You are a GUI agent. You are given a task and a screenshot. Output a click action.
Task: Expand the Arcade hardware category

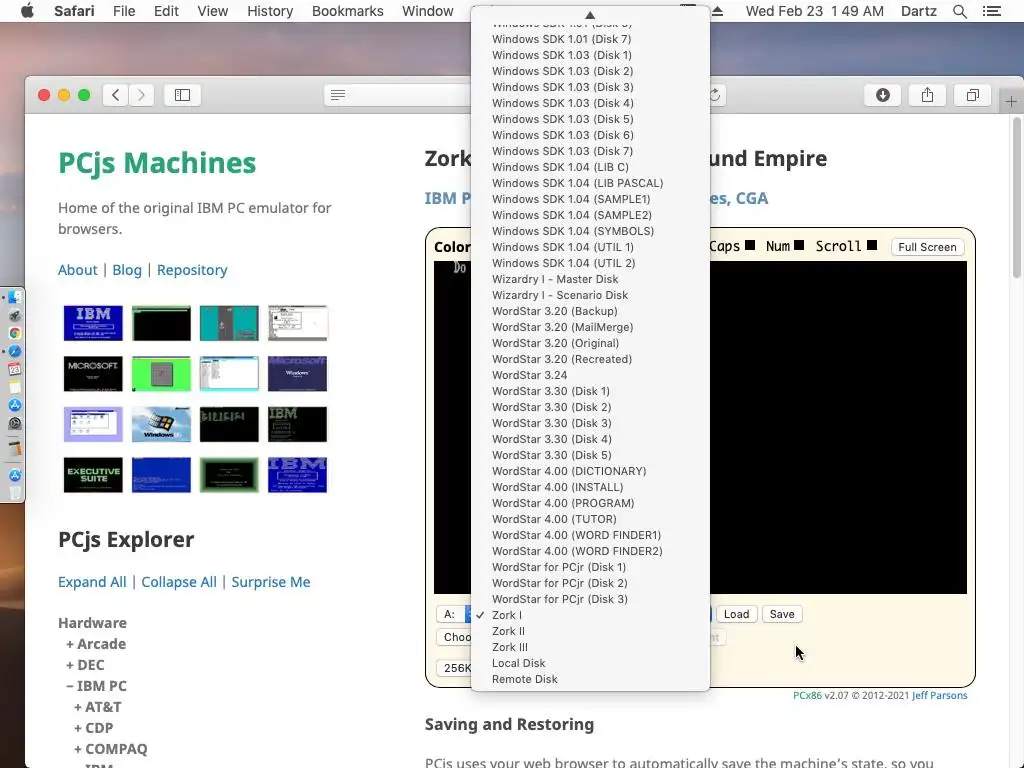(96, 644)
